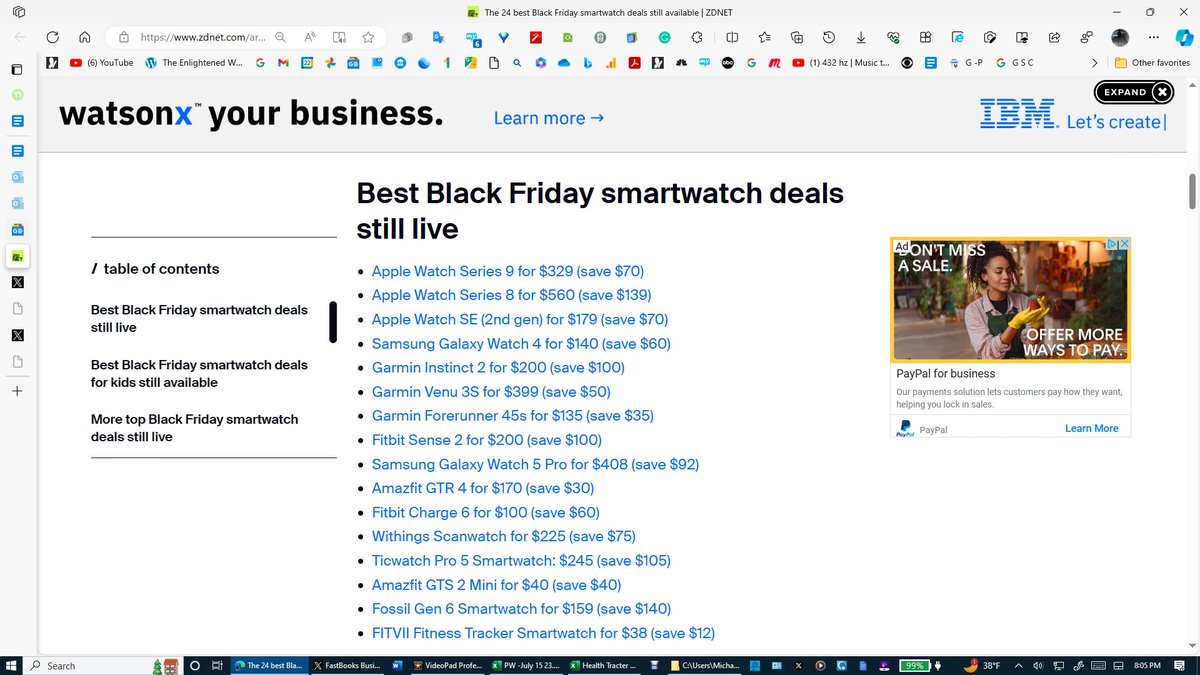This screenshot has height=675, width=1200.
Task: Open Samsung Galaxy Watch 4 for $140 link
Action: point(521,343)
